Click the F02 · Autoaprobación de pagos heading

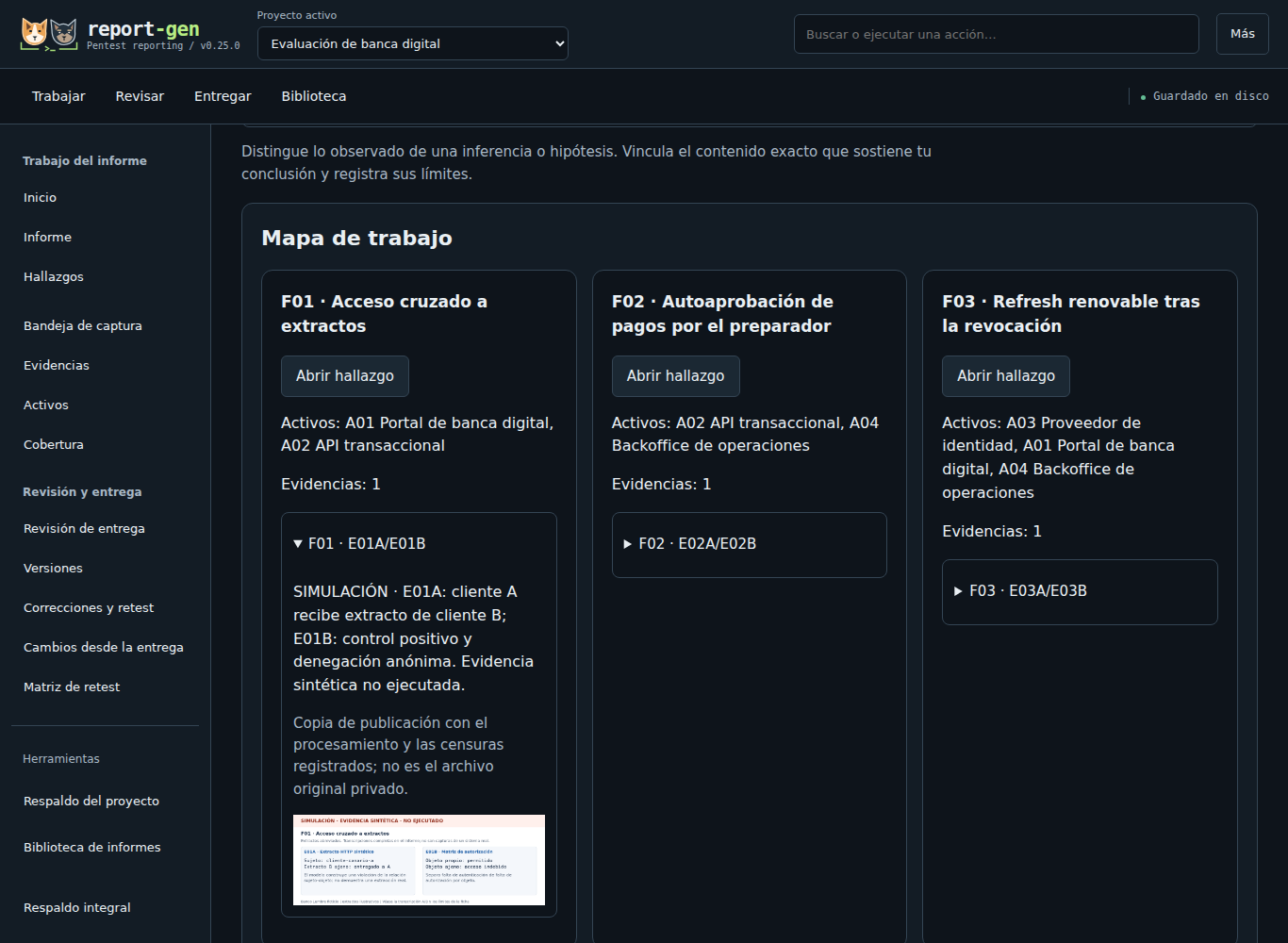click(x=722, y=313)
